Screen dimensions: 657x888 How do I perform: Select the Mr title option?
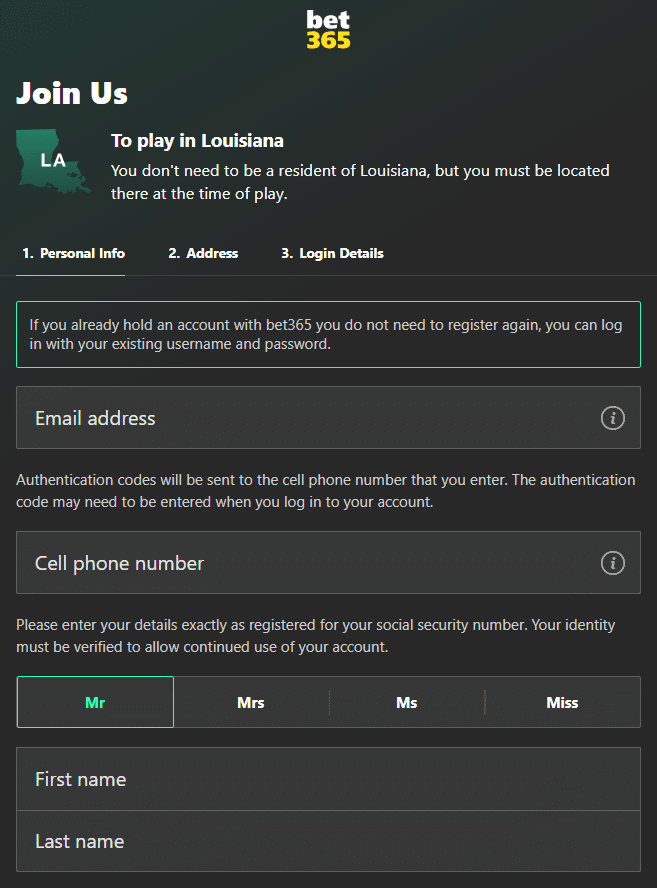click(95, 702)
